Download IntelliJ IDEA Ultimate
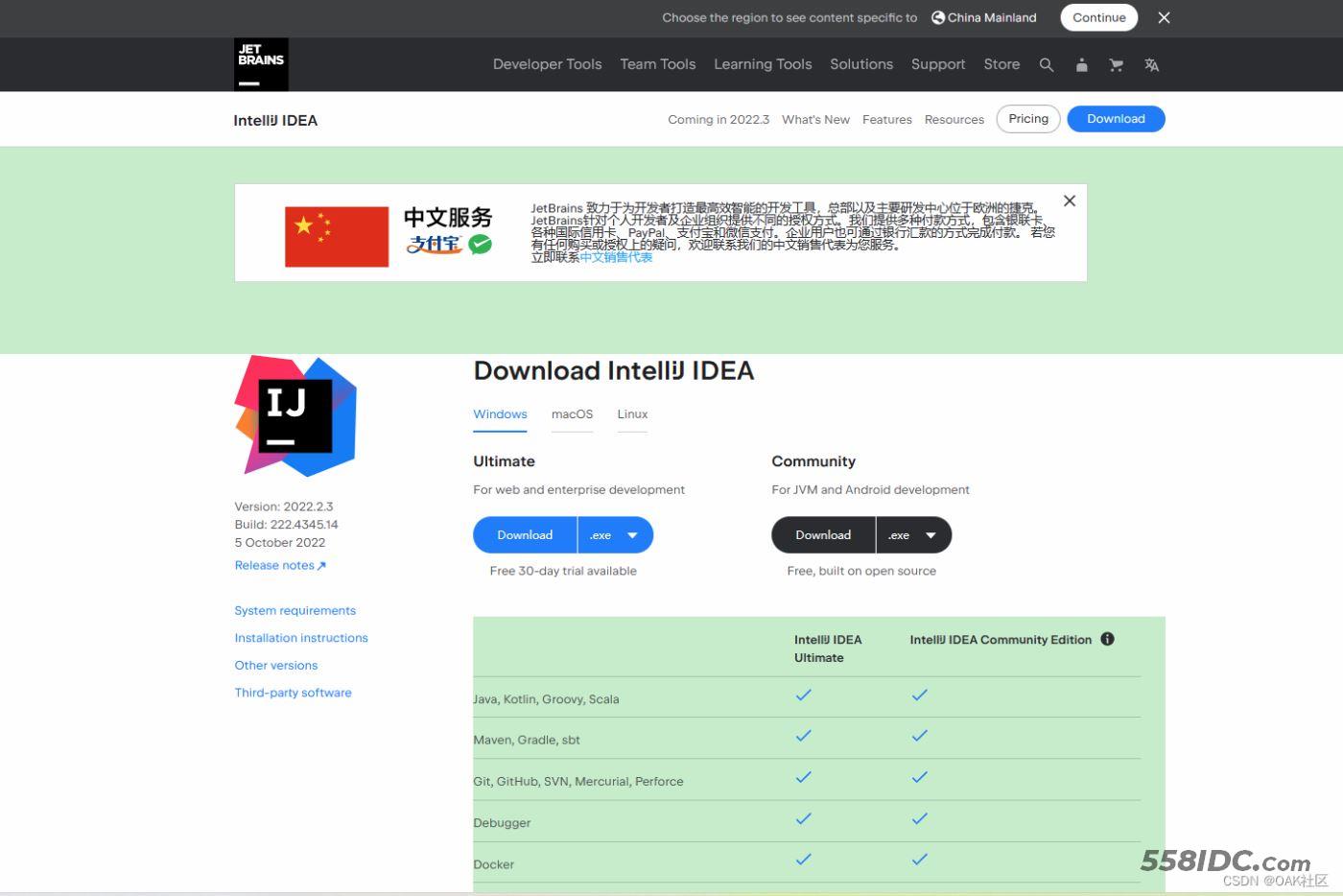The width and height of the screenshot is (1343, 896). 525,535
